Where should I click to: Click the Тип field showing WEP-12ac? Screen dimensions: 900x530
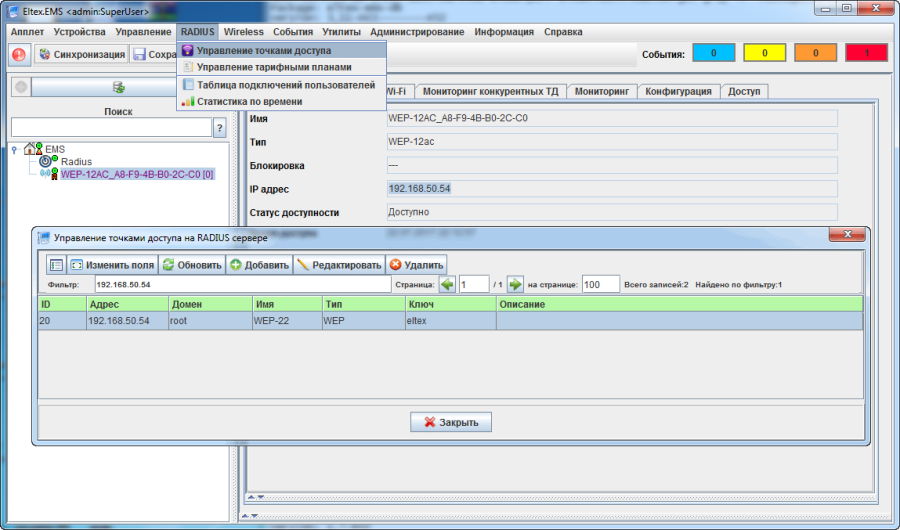pos(612,142)
